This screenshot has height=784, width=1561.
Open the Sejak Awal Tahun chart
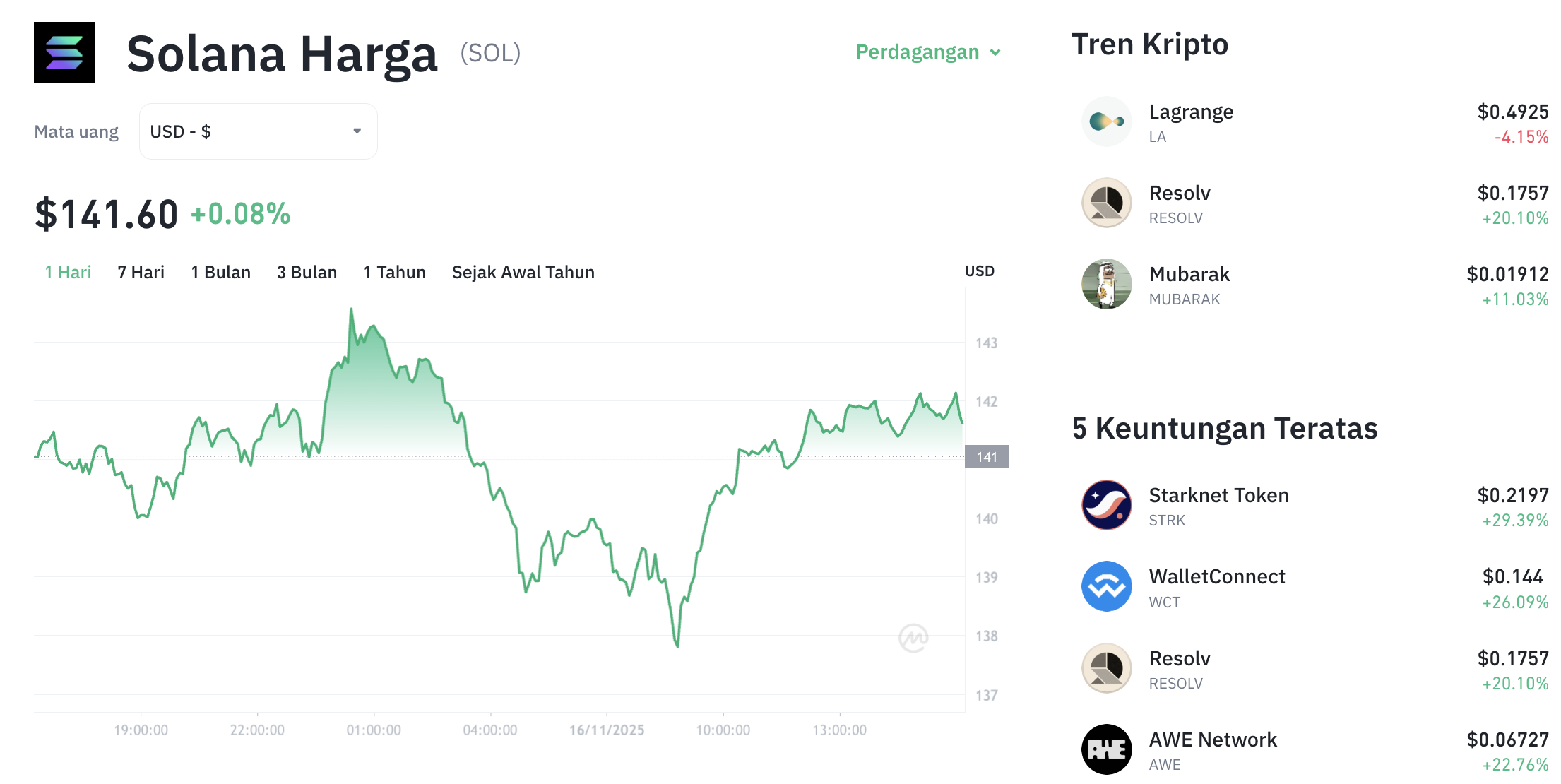[x=523, y=272]
